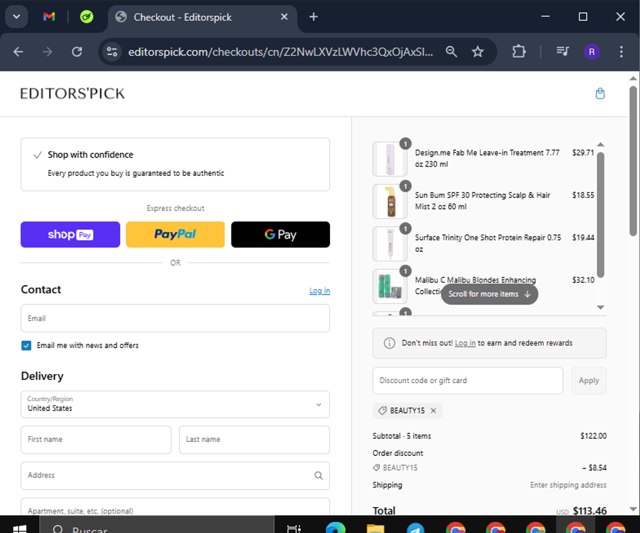The image size is (640, 533).
Task: Uncheck Email me with news and offers
Action: click(26, 346)
